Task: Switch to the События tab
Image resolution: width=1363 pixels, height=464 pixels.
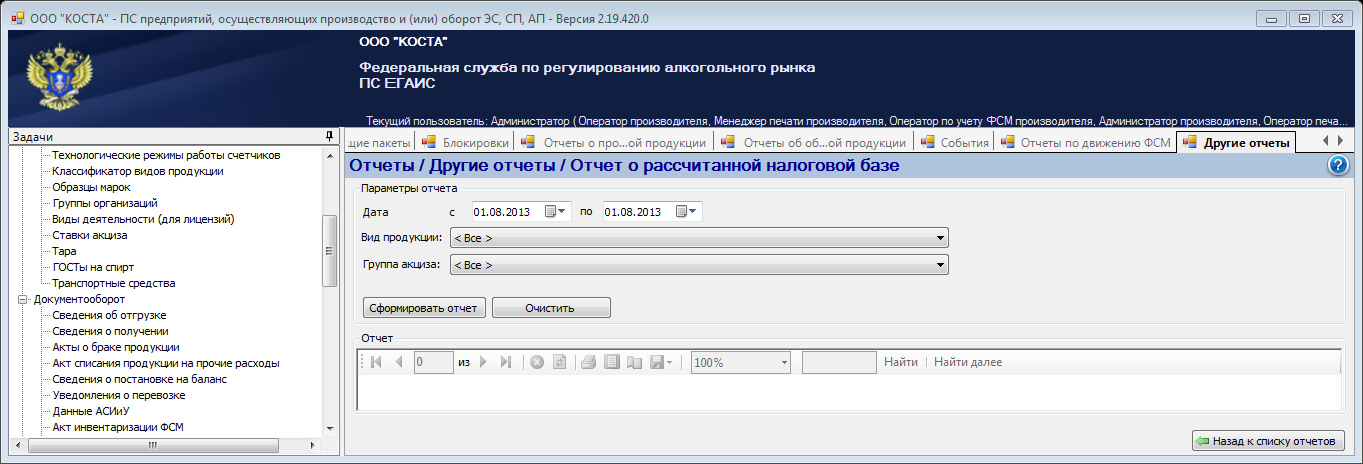Action: pyautogui.click(x=955, y=142)
